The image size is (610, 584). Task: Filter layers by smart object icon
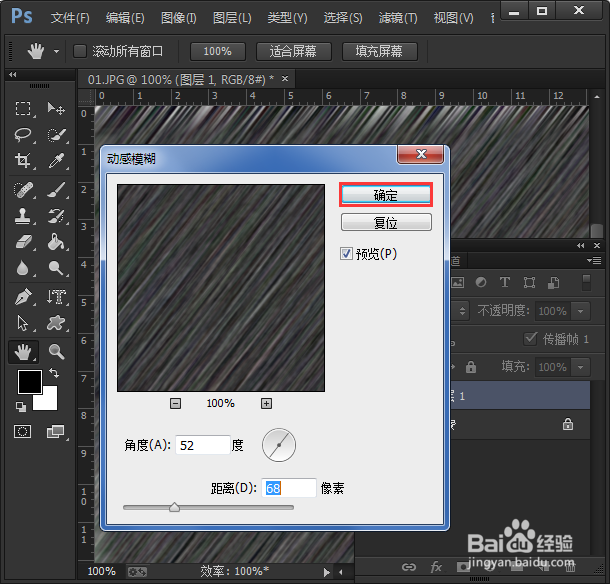554,282
